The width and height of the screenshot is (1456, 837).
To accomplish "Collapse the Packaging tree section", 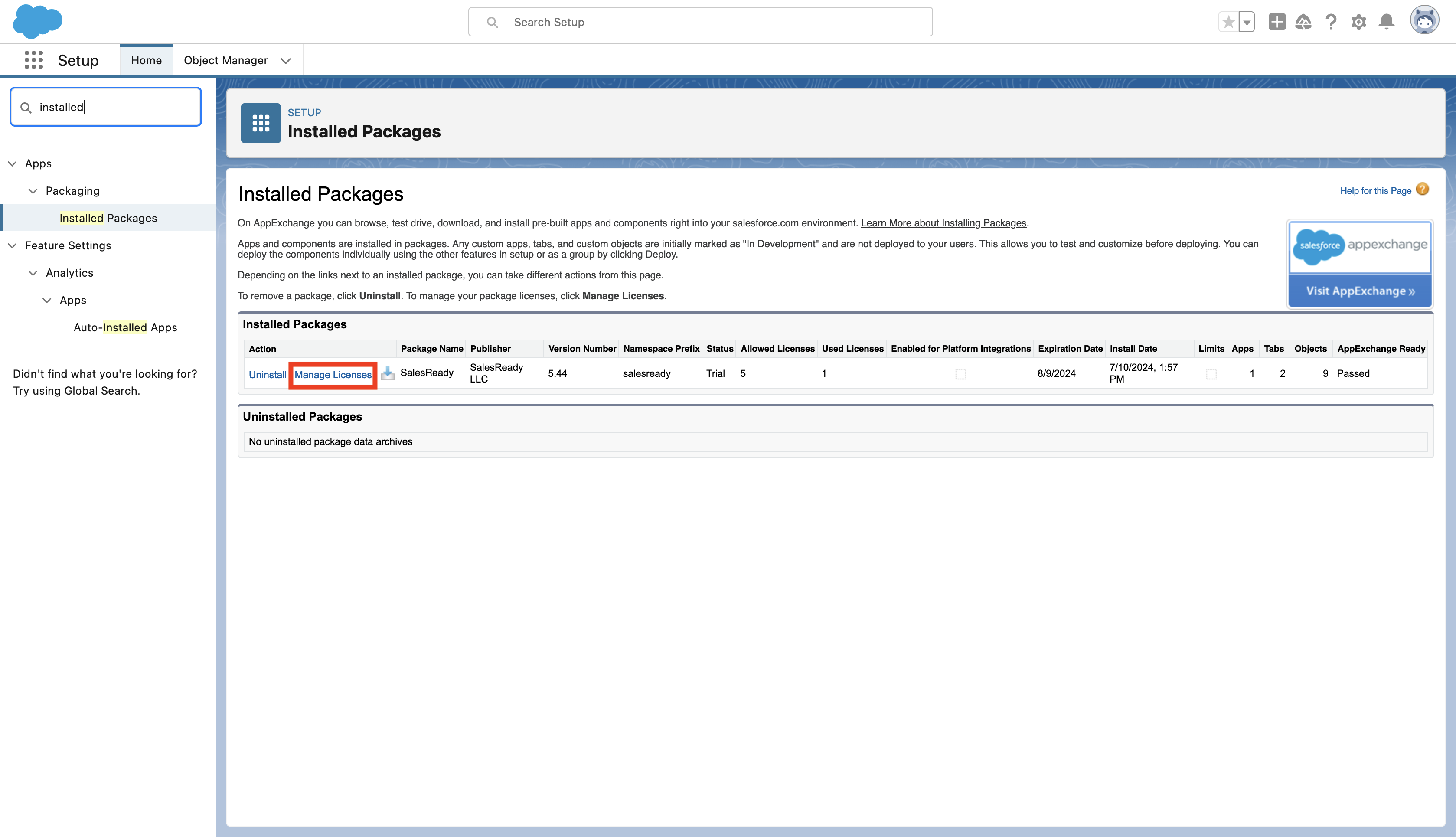I will pos(33,191).
